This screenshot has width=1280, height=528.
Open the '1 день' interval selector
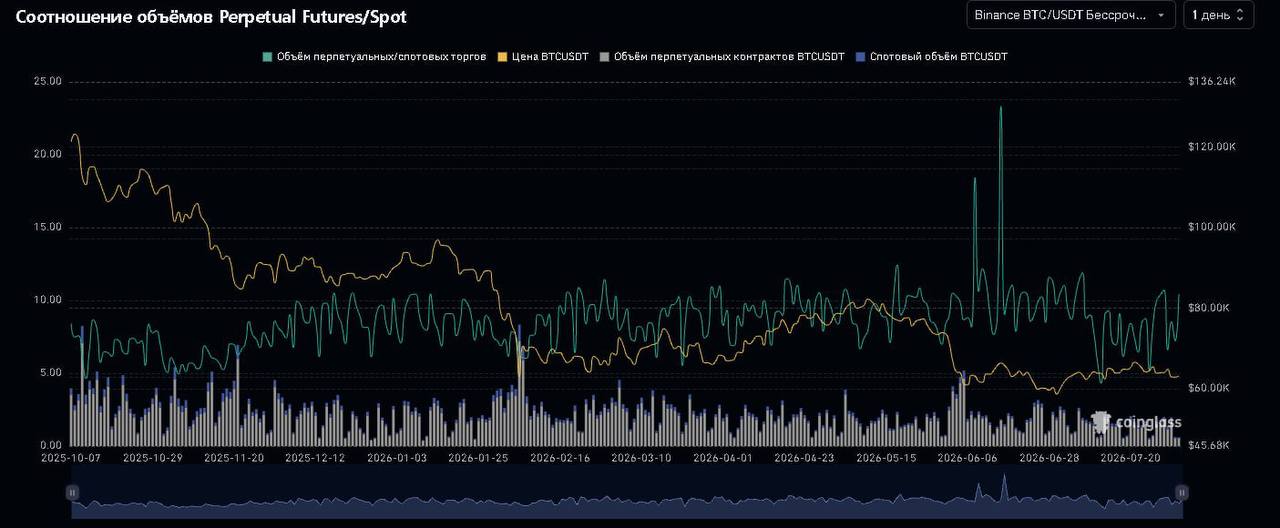pyautogui.click(x=1218, y=15)
